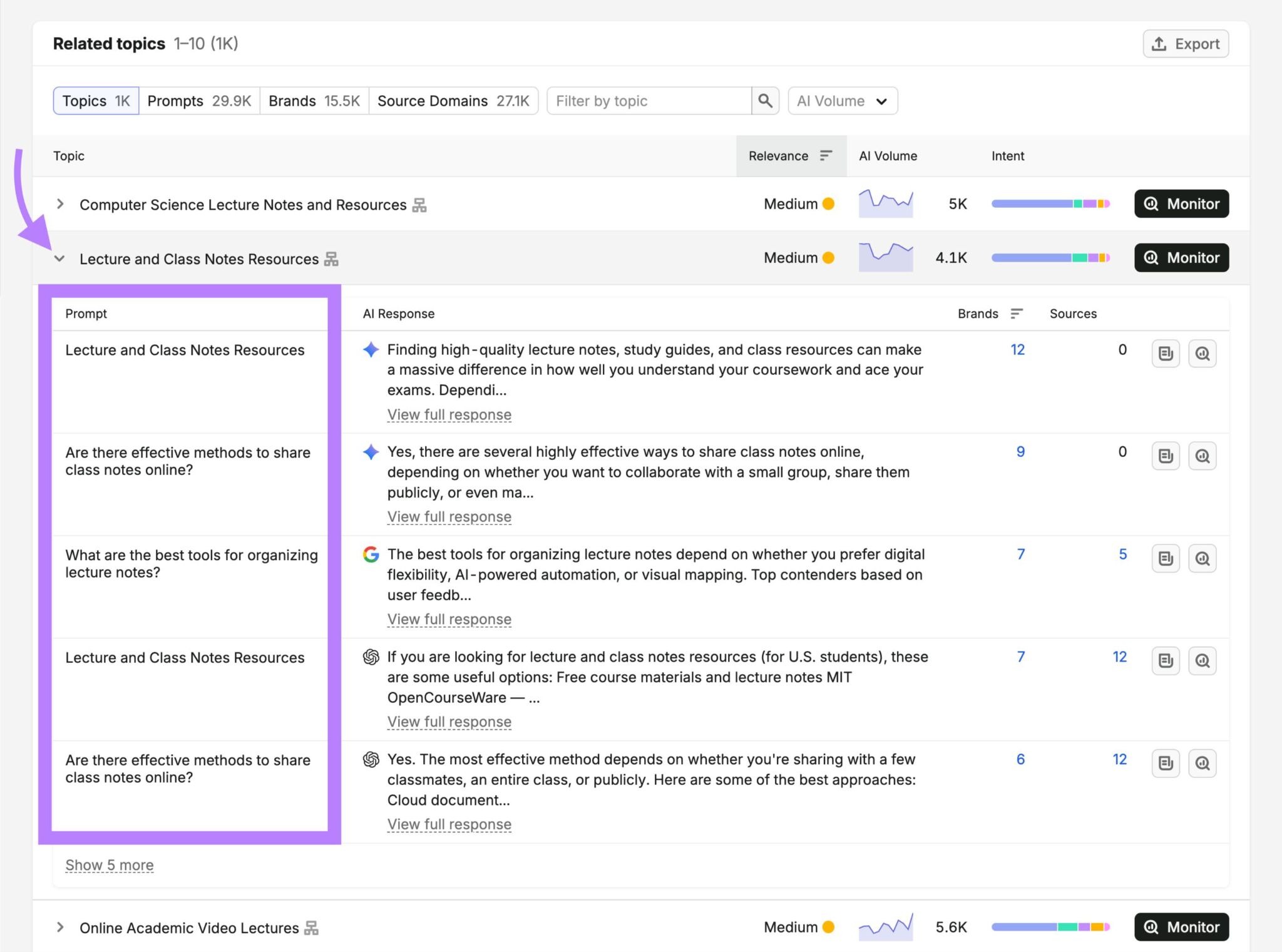Image resolution: width=1282 pixels, height=952 pixels.
Task: Open the Prompts 29.9K tab
Action: coord(199,101)
